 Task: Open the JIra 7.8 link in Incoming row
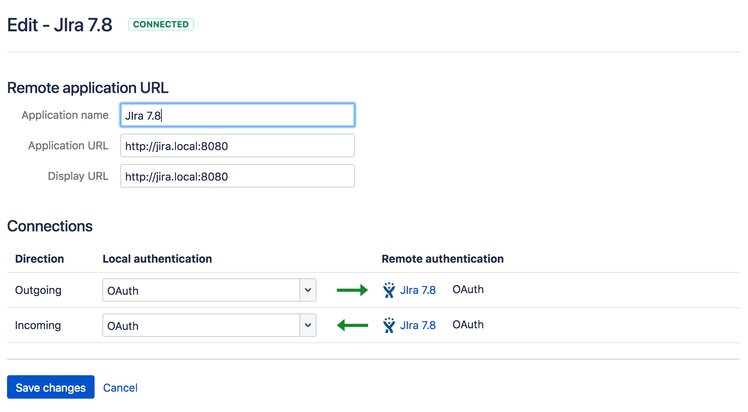(x=417, y=325)
